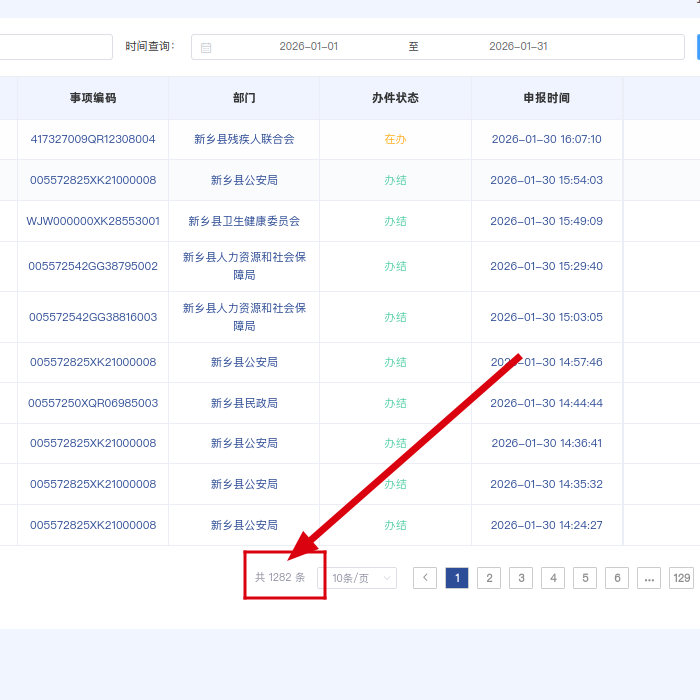The height and width of the screenshot is (700, 700).
Task: Click 新乡县残疾人联合会 department cell
Action: (x=244, y=139)
